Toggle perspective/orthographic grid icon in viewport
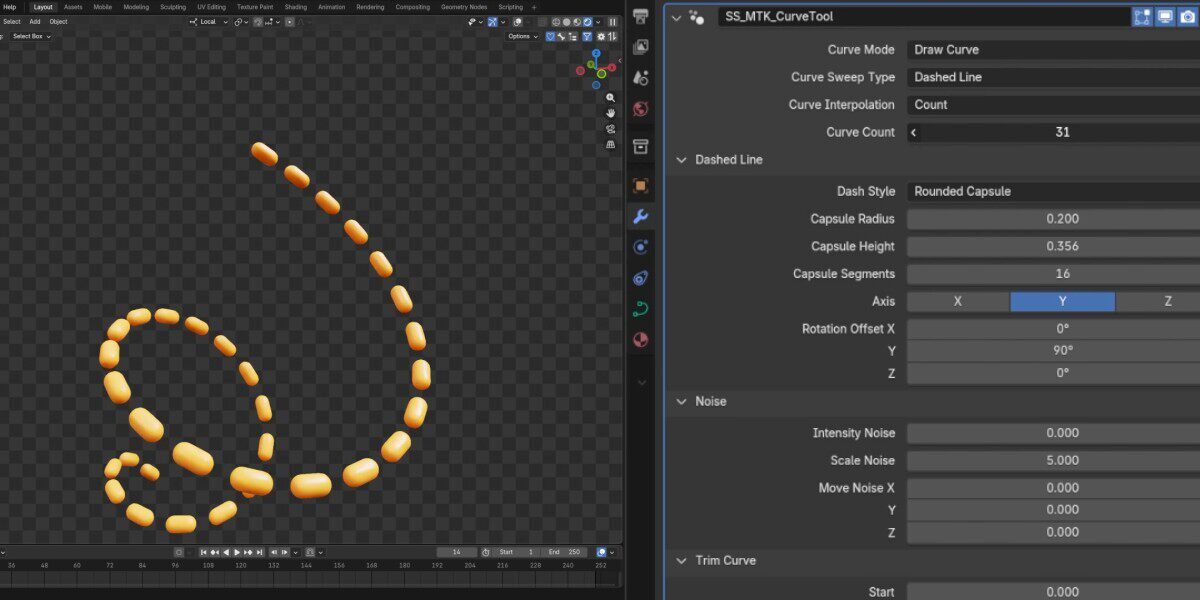This screenshot has width=1200, height=600. 610,144
